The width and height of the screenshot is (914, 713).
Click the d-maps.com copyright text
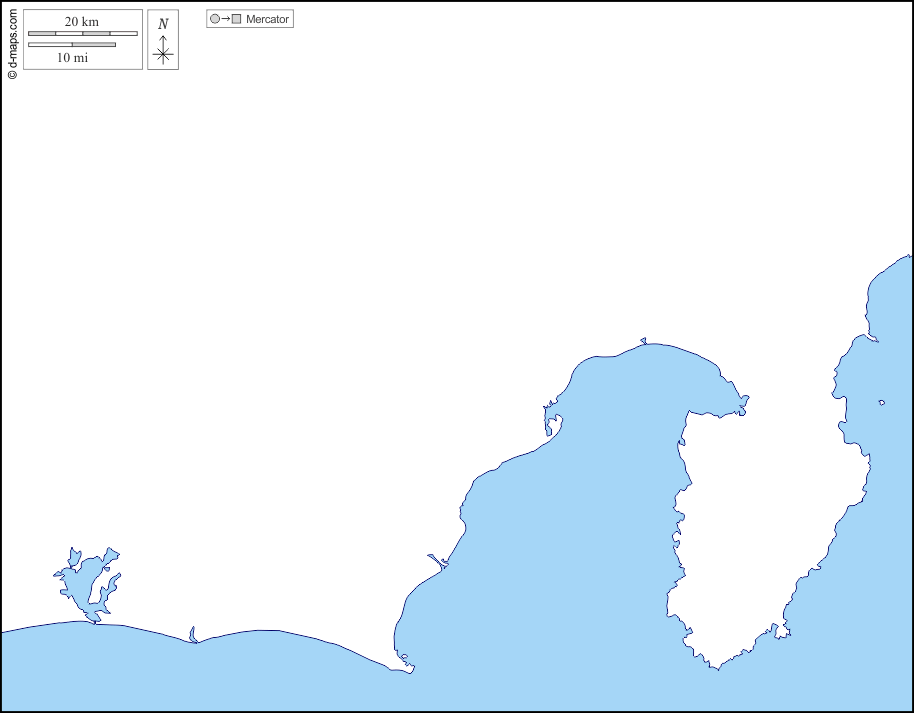12,42
